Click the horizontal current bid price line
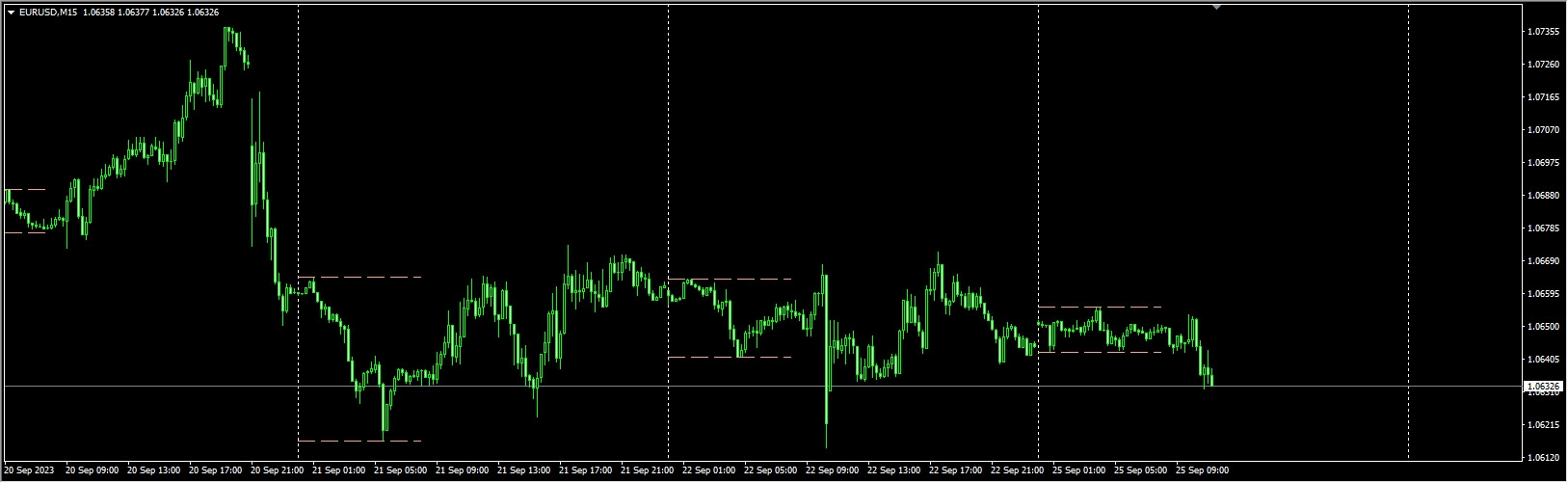 (x=761, y=386)
